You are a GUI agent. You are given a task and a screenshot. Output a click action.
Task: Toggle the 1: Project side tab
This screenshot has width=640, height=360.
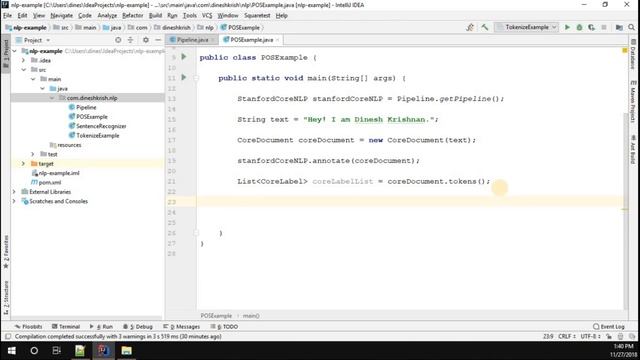point(6,53)
